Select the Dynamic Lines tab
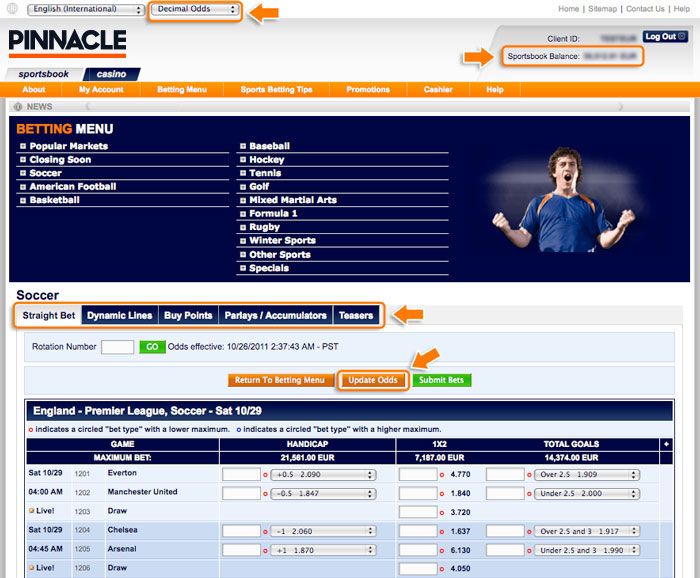 (x=120, y=315)
